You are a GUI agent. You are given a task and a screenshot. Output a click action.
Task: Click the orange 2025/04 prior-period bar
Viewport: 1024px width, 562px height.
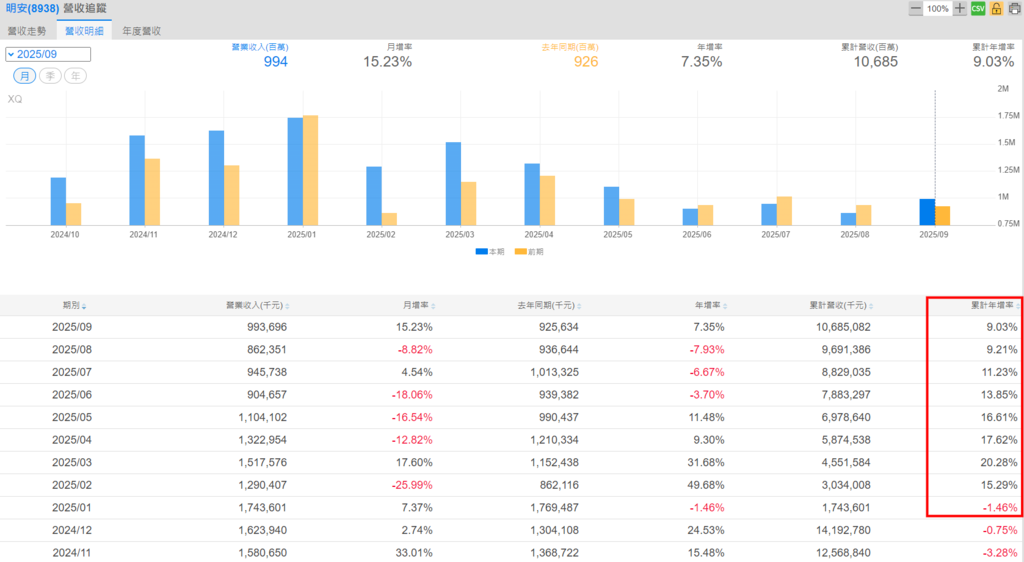pyautogui.click(x=547, y=200)
